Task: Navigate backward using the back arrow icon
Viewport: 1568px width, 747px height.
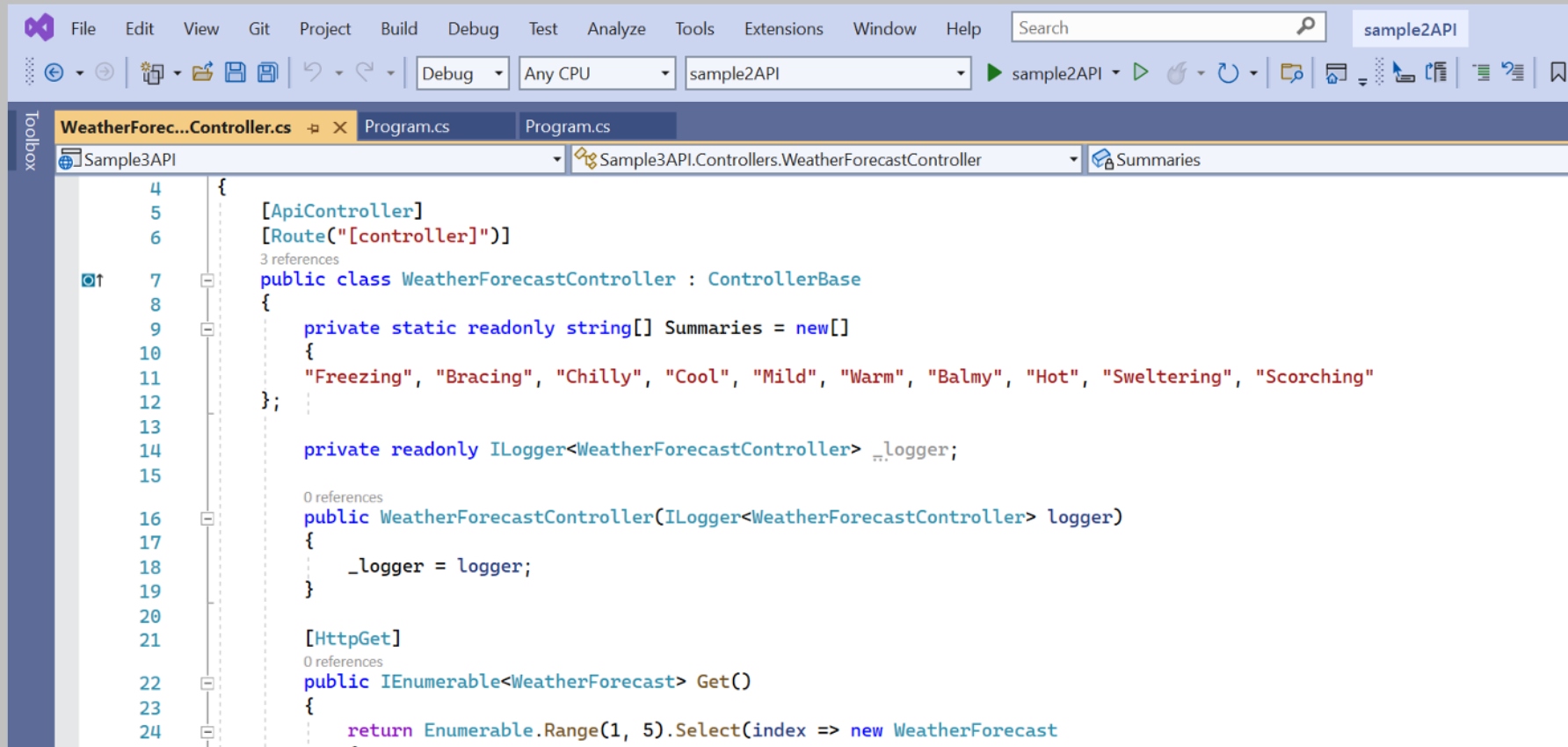Action: click(54, 73)
